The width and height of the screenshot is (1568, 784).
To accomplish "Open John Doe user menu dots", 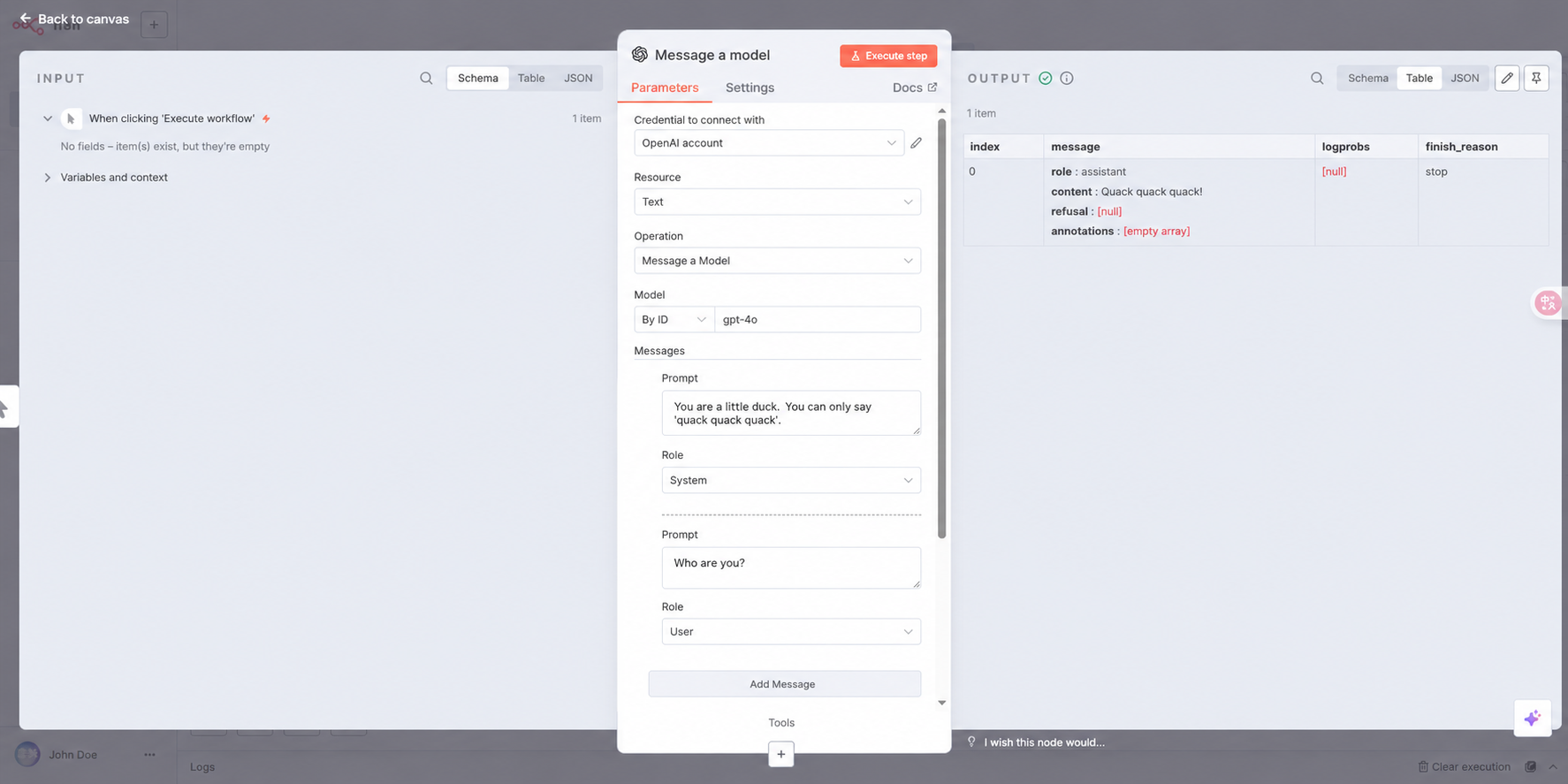I will click(149, 755).
